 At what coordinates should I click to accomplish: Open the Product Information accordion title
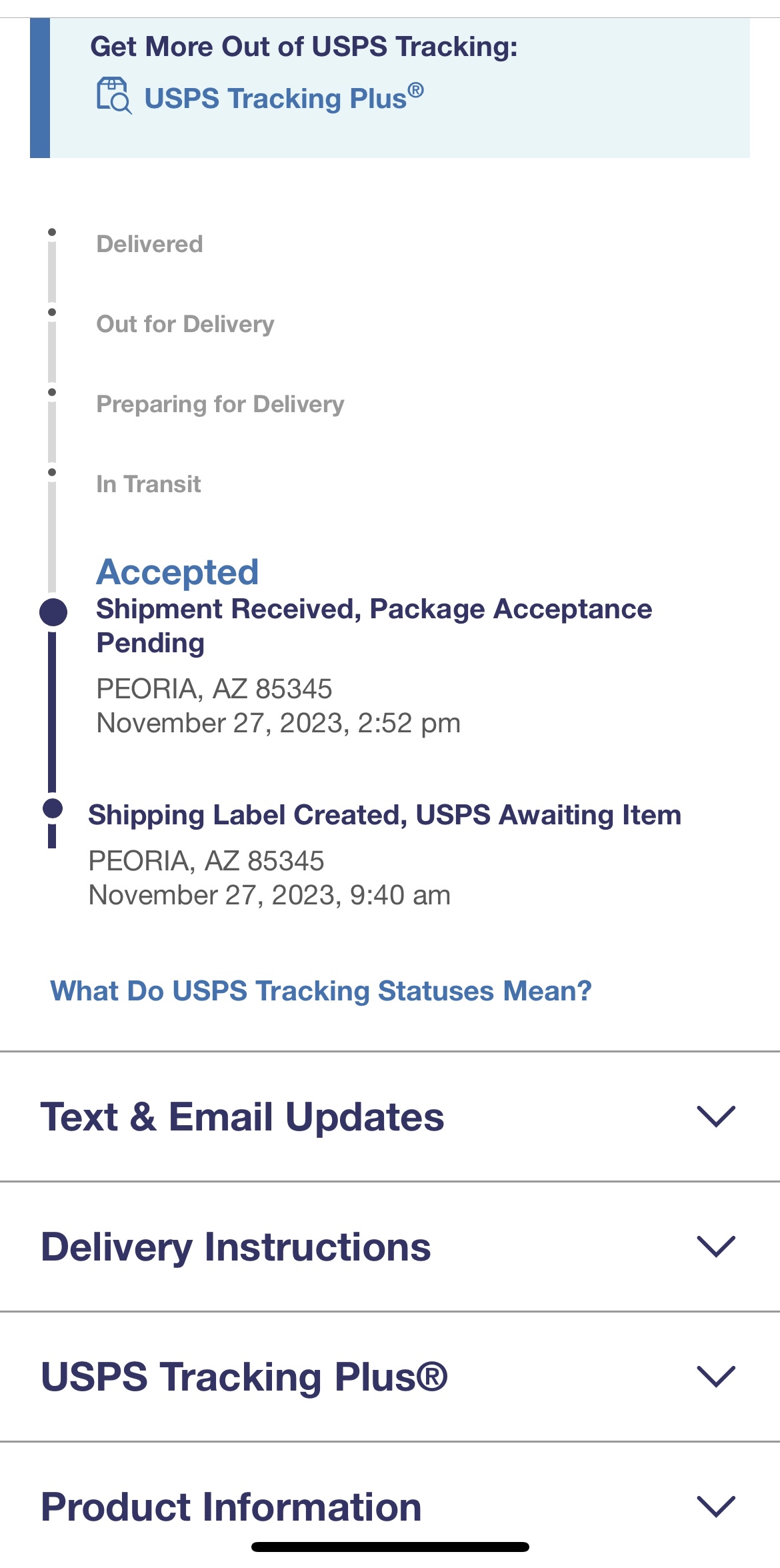coord(231,1507)
